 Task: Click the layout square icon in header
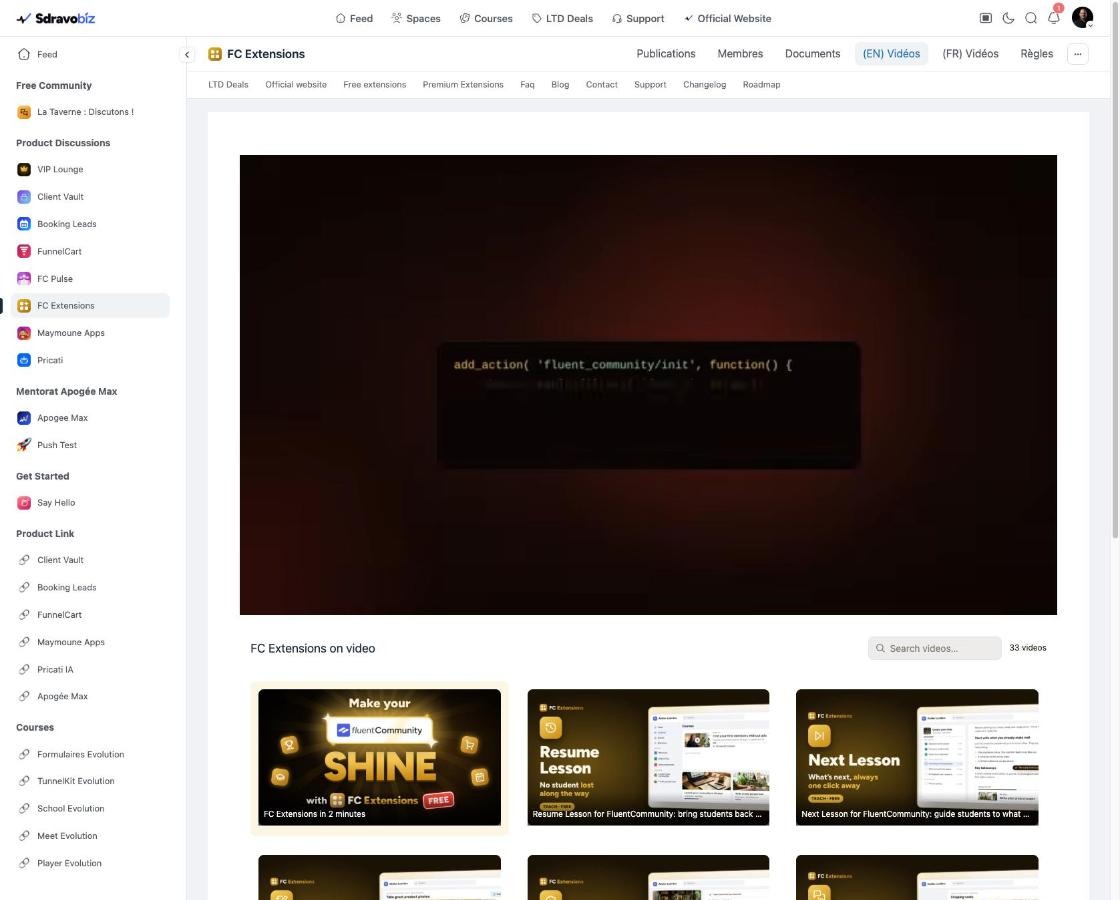986,18
